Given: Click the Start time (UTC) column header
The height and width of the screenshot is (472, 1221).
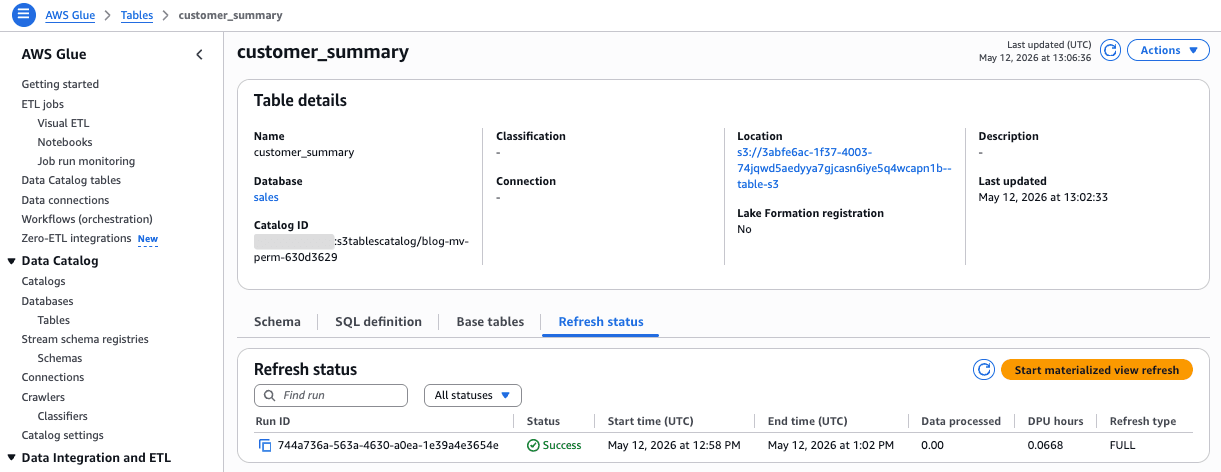Looking at the screenshot, I should tap(650, 421).
